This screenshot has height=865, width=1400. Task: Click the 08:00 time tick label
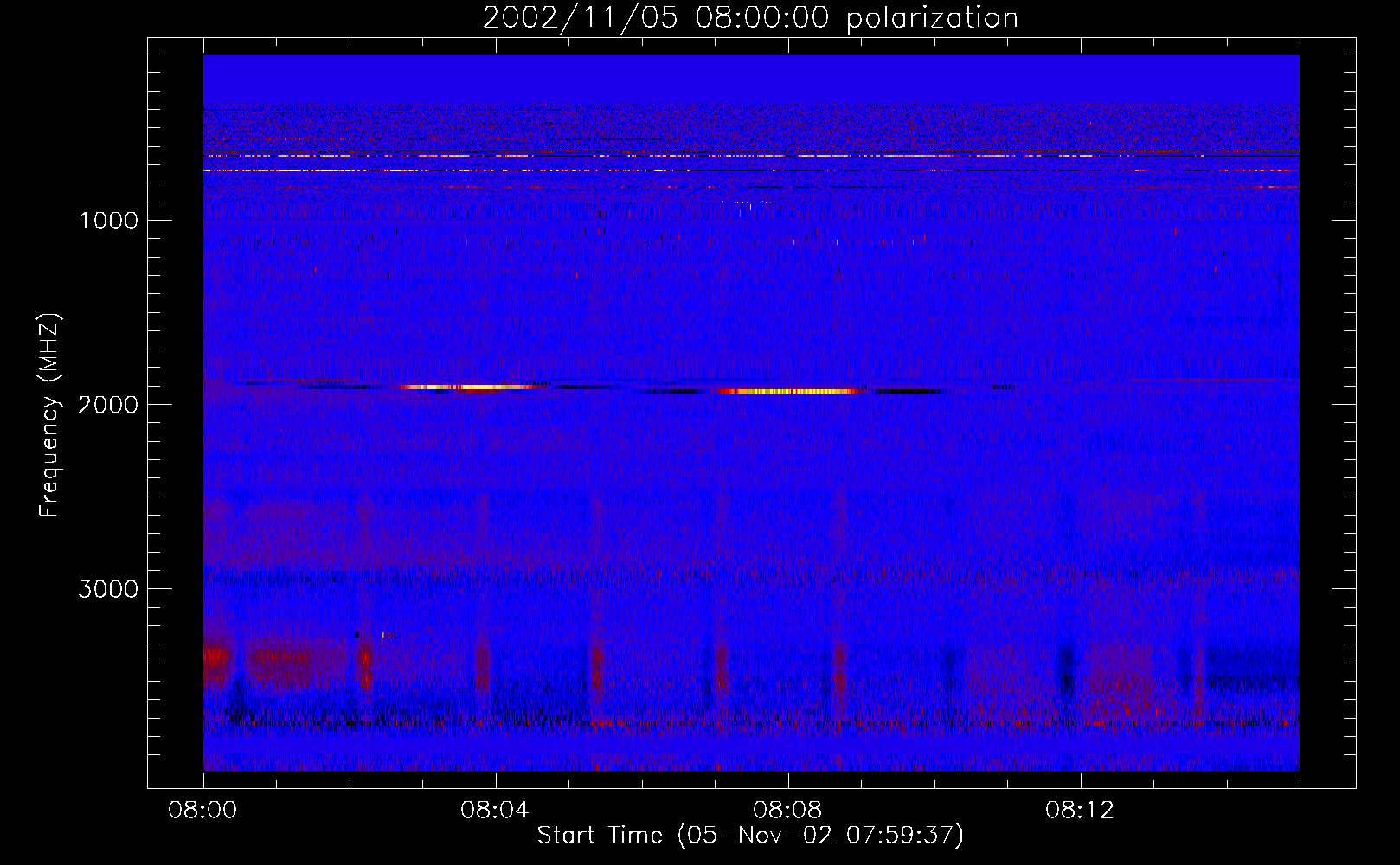[x=202, y=811]
